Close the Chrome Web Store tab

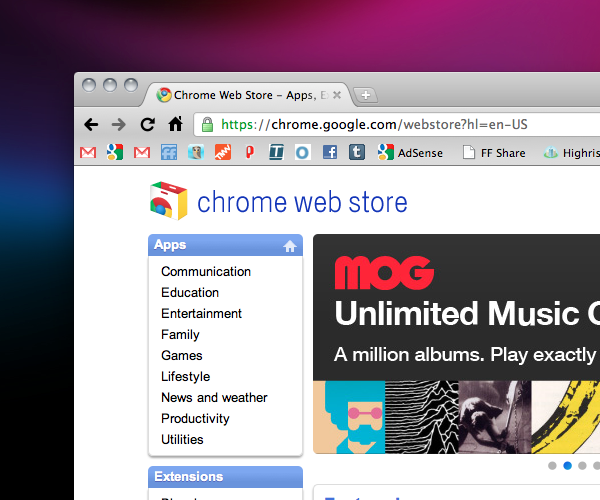(x=337, y=95)
